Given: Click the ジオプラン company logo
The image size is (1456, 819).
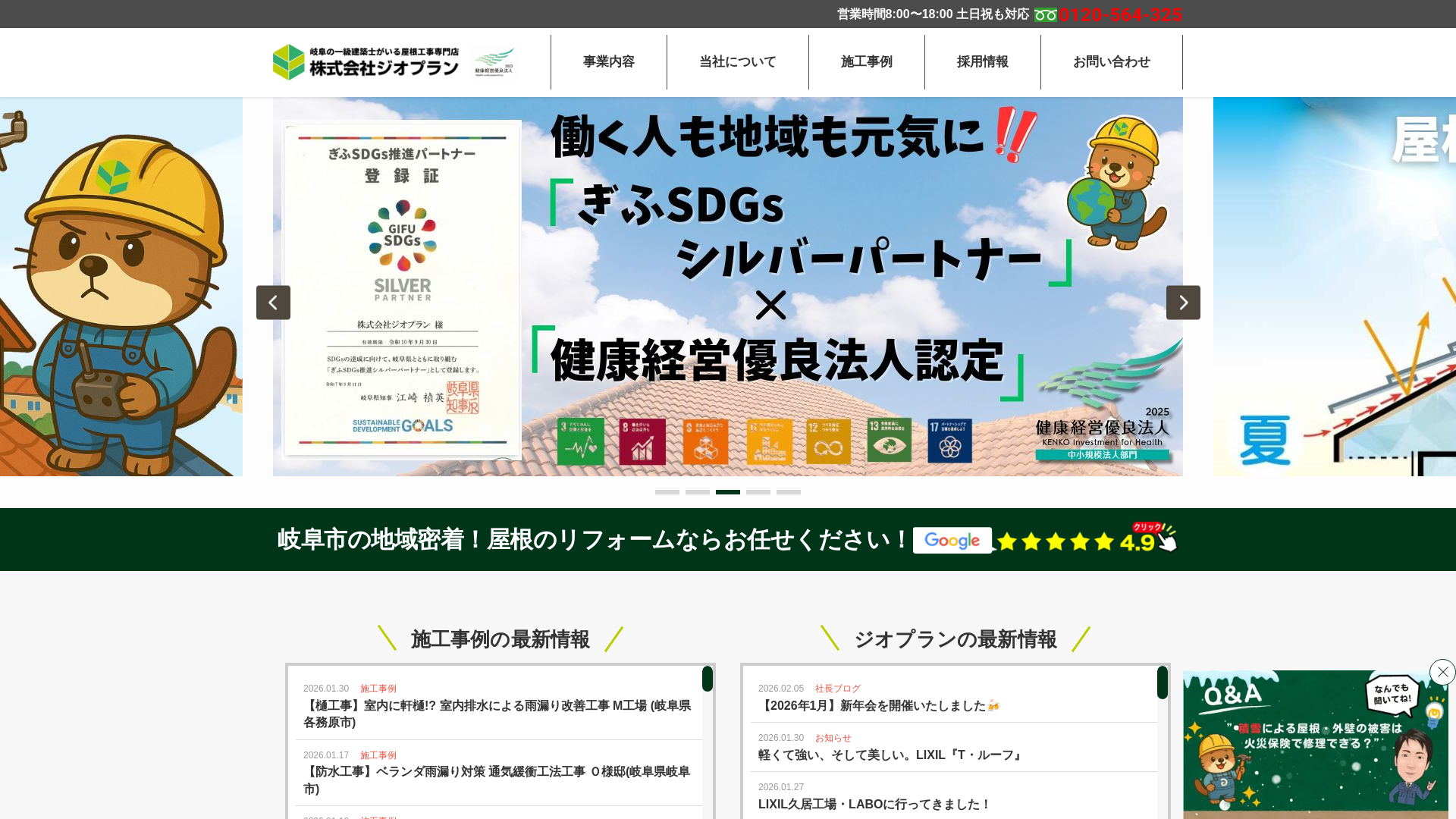Looking at the screenshot, I should coord(366,62).
